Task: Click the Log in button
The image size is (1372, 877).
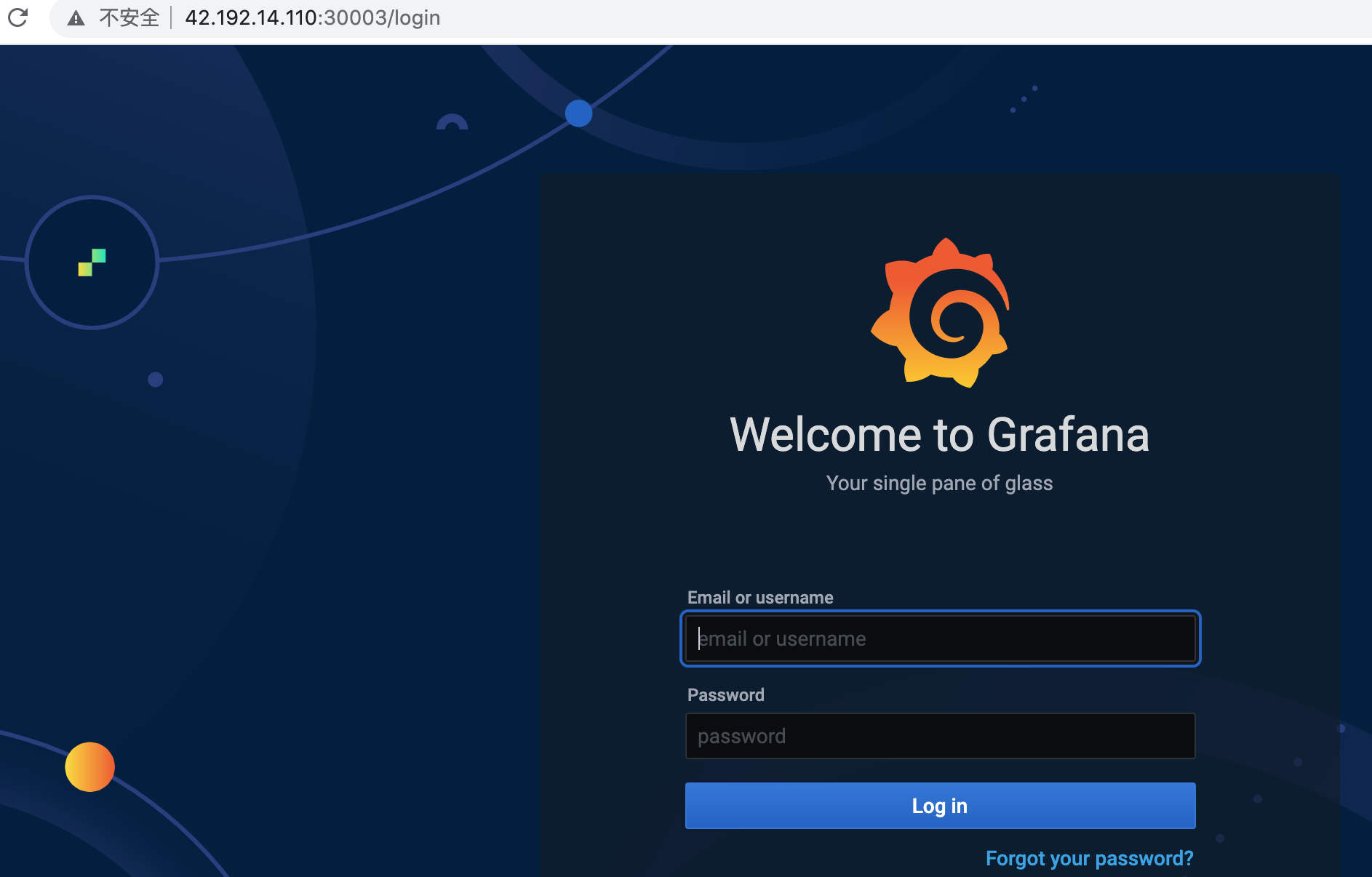Action: tap(940, 806)
